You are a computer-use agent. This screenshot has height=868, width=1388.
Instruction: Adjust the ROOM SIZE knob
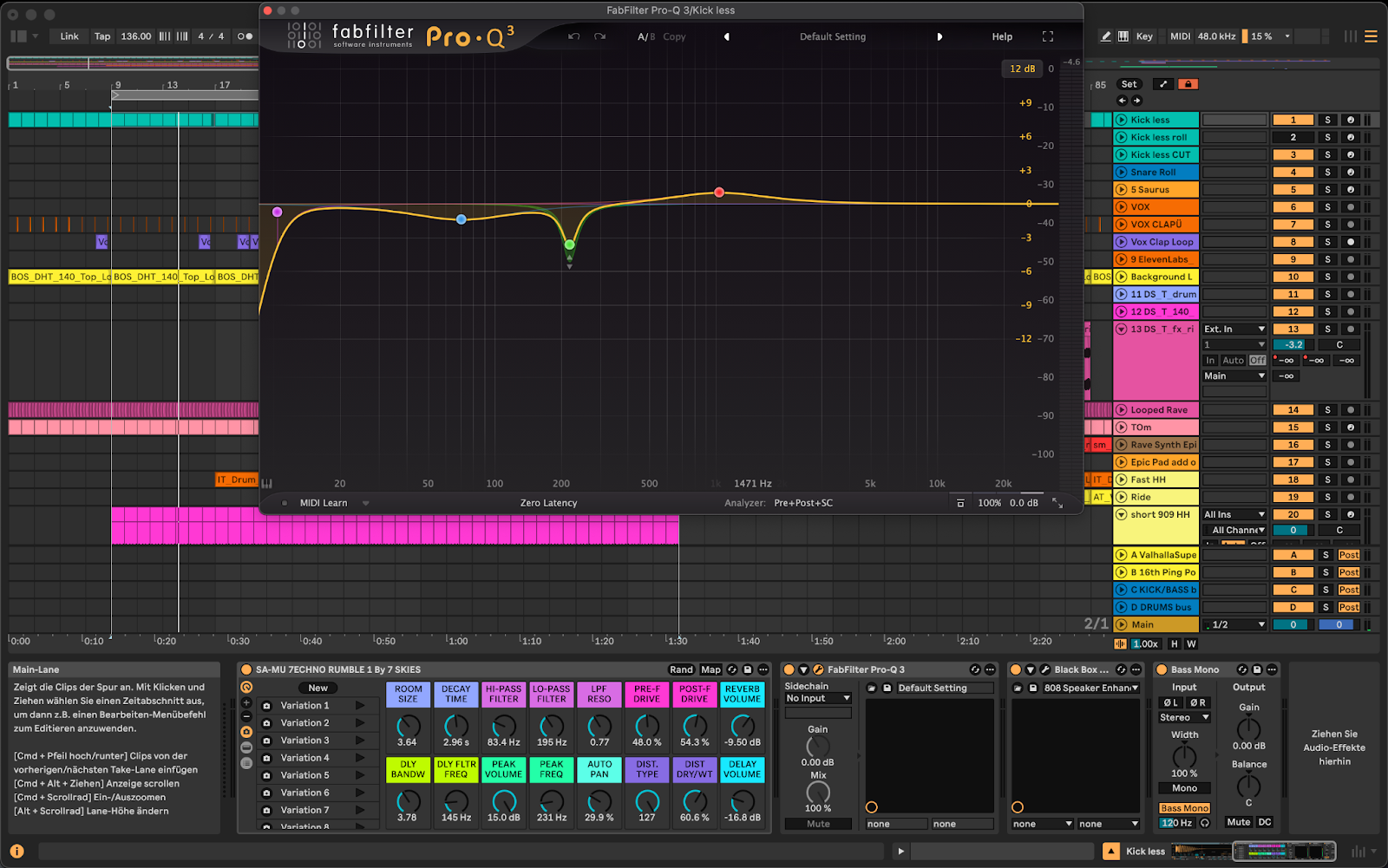point(408,726)
